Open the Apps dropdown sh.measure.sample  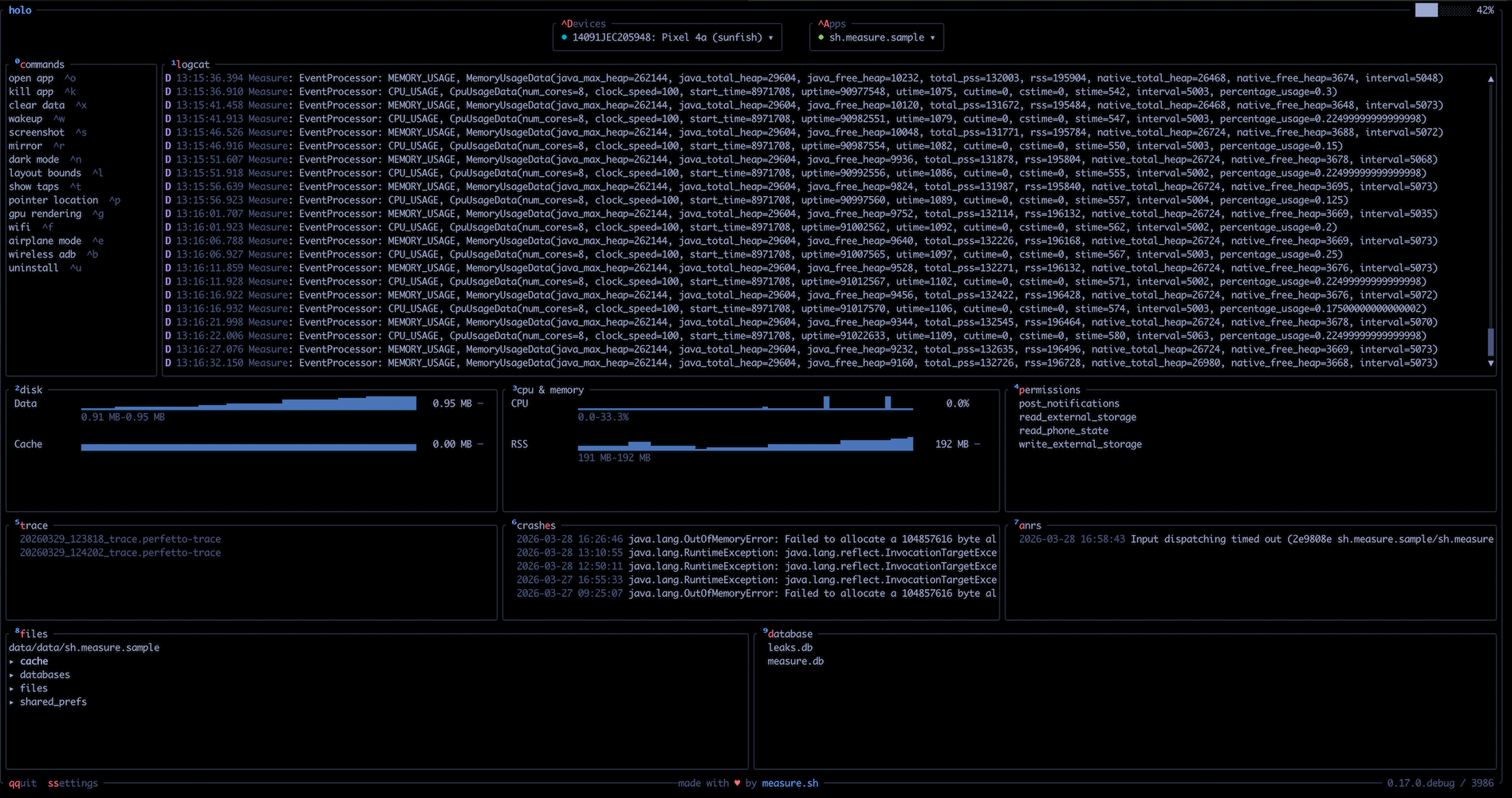[876, 37]
